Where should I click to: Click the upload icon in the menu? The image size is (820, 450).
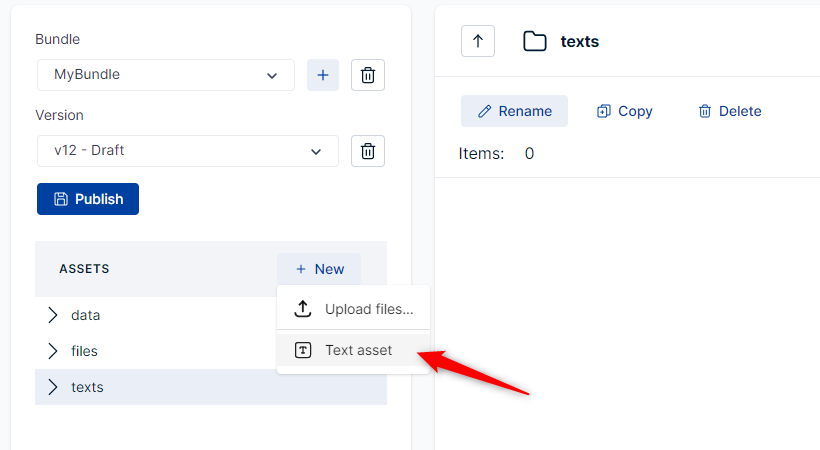point(303,309)
